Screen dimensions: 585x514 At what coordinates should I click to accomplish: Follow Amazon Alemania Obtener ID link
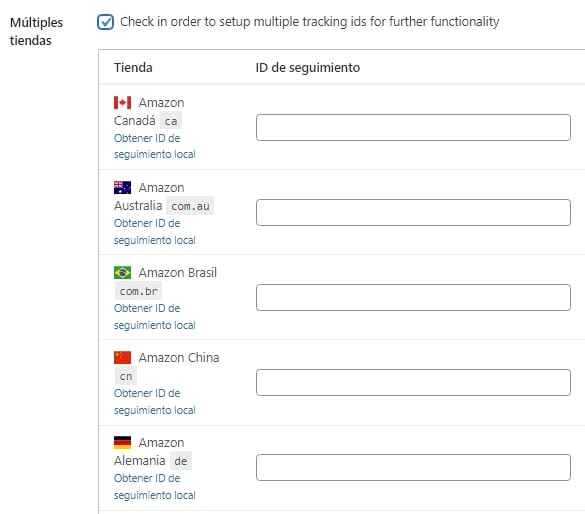pyautogui.click(x=154, y=487)
